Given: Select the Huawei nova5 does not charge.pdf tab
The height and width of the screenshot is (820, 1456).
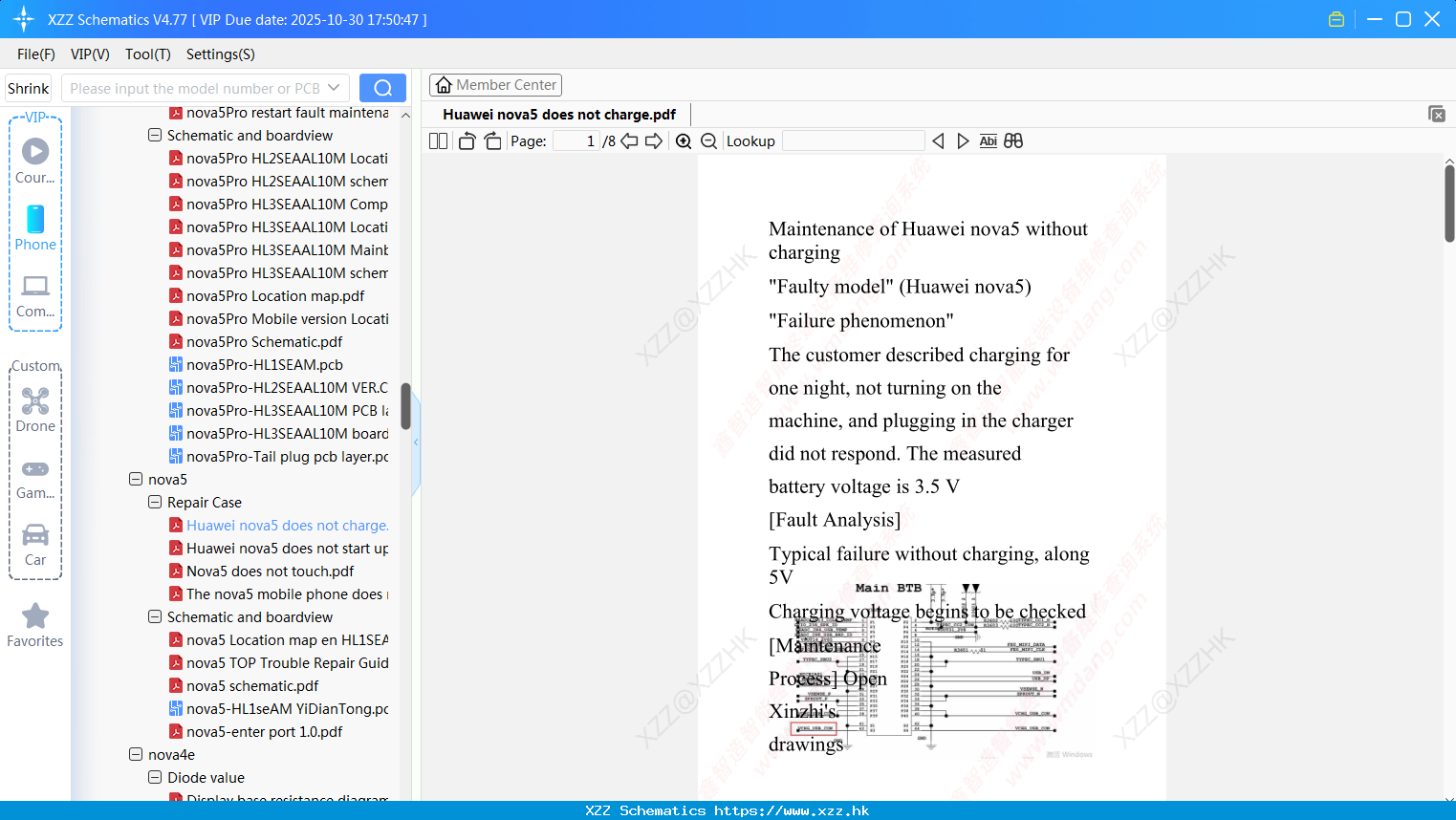Looking at the screenshot, I should (559, 114).
